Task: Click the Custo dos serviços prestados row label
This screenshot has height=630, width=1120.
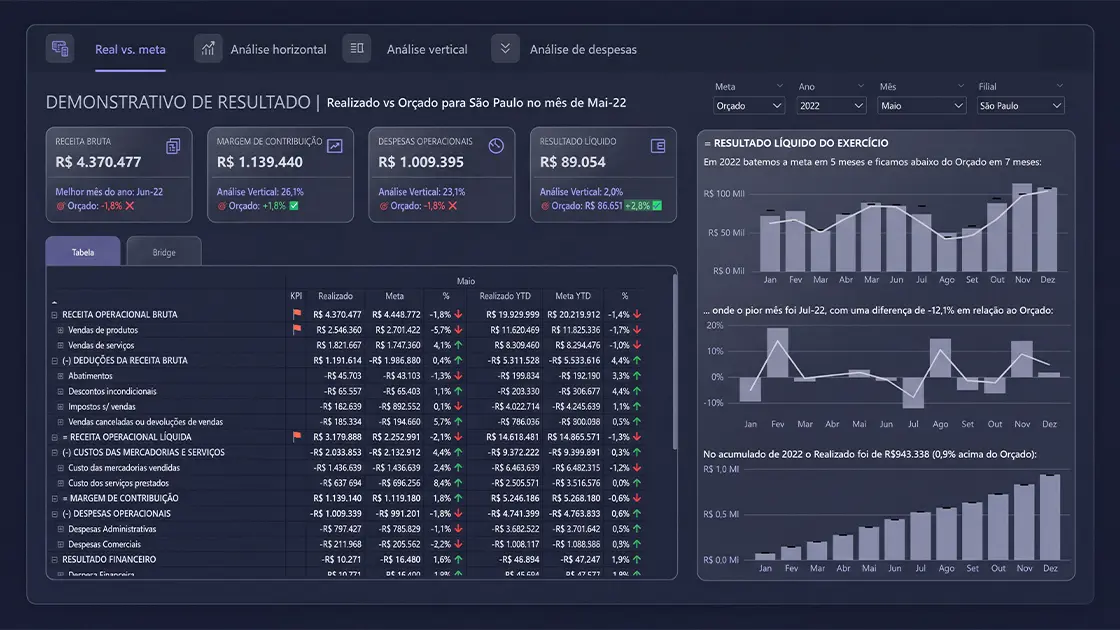Action: pyautogui.click(x=119, y=484)
